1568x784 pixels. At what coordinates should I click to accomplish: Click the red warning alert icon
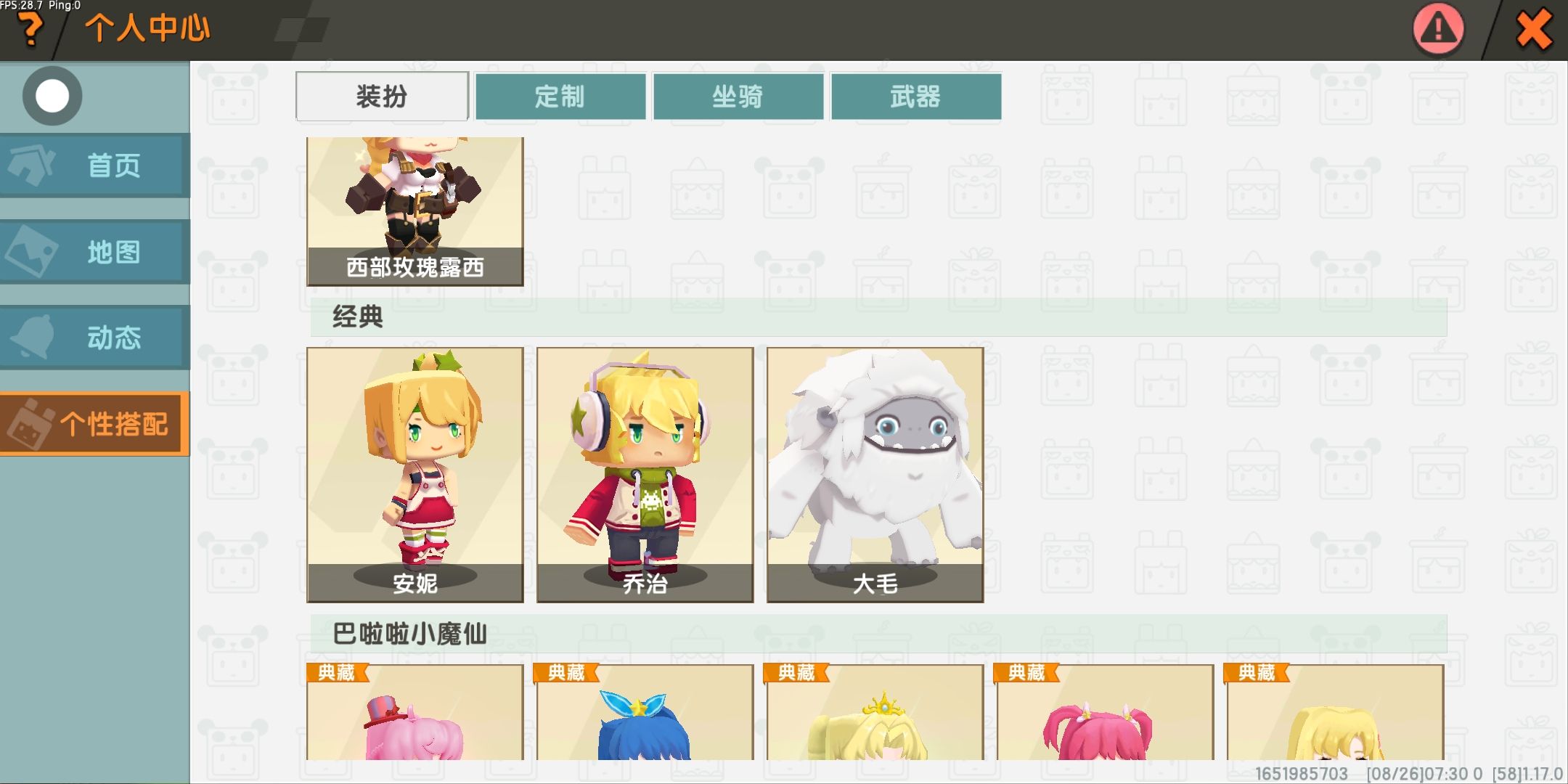click(1438, 30)
